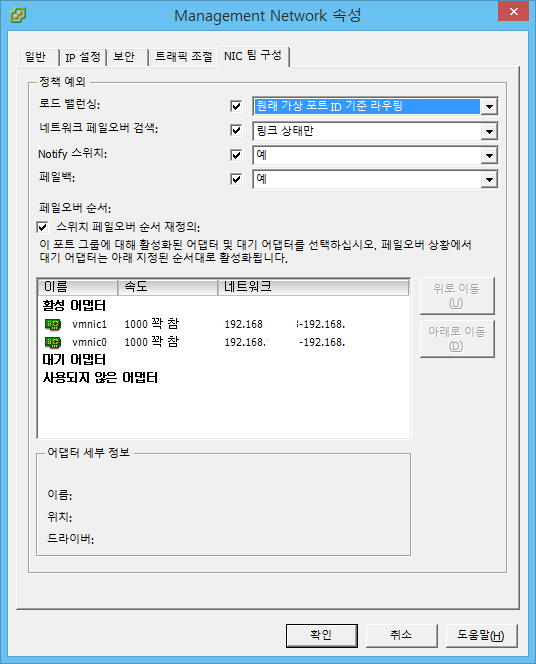Toggle the 로드 밸런싱 override checkbox
536x664 pixels.
coord(236,106)
